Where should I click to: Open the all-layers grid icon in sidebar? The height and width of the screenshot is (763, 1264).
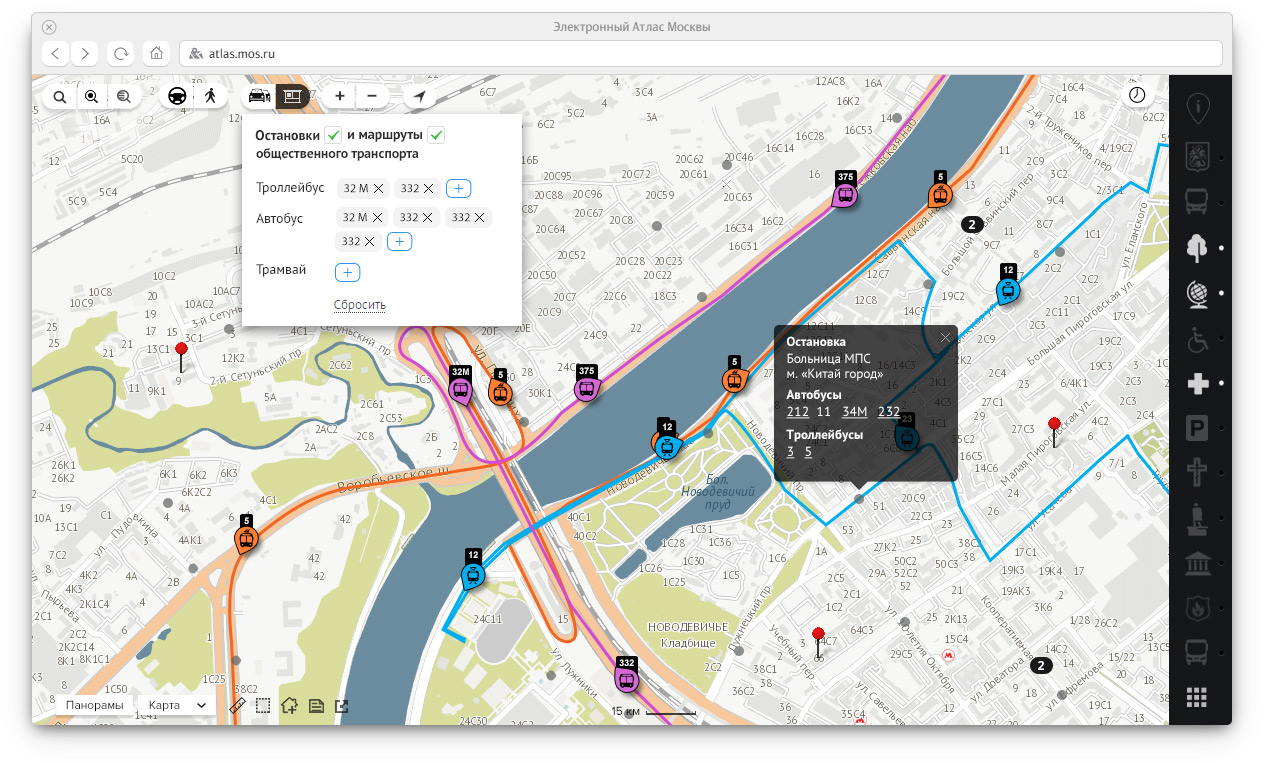1197,698
